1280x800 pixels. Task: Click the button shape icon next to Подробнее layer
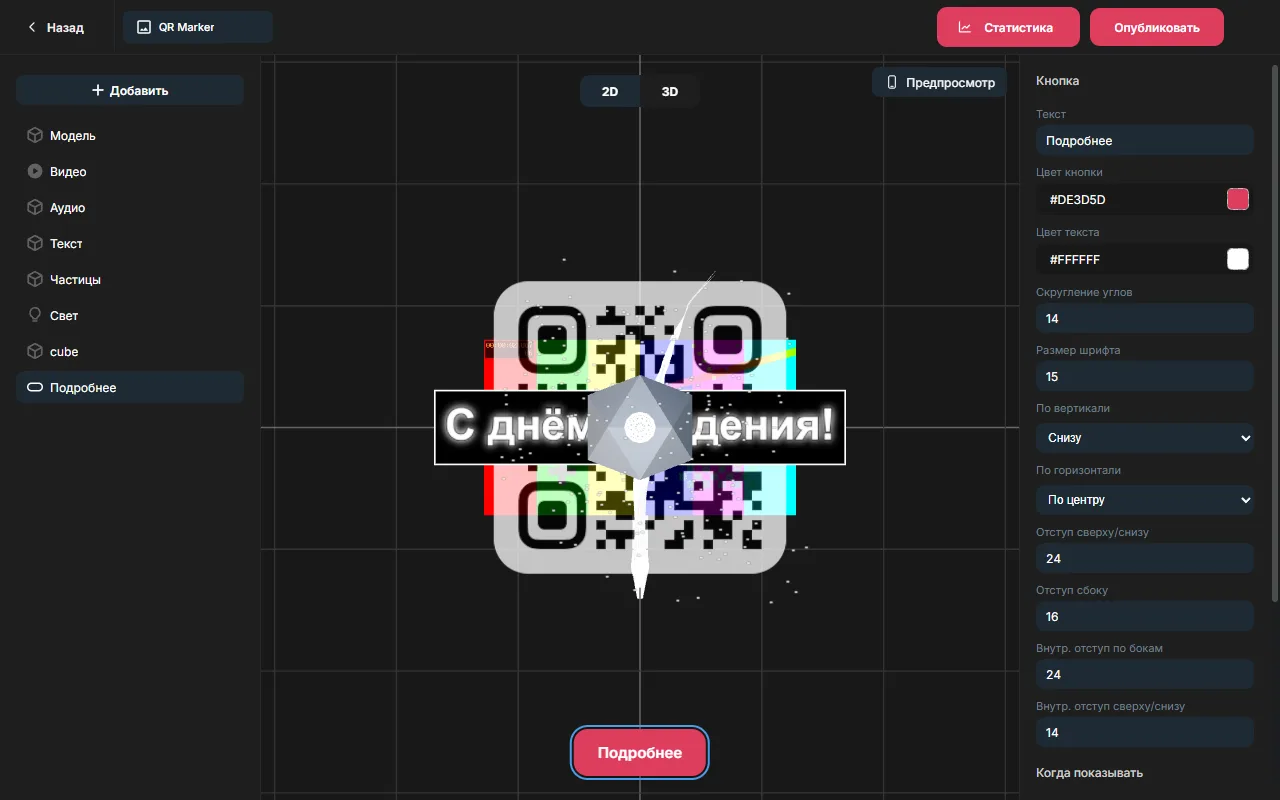point(34,387)
